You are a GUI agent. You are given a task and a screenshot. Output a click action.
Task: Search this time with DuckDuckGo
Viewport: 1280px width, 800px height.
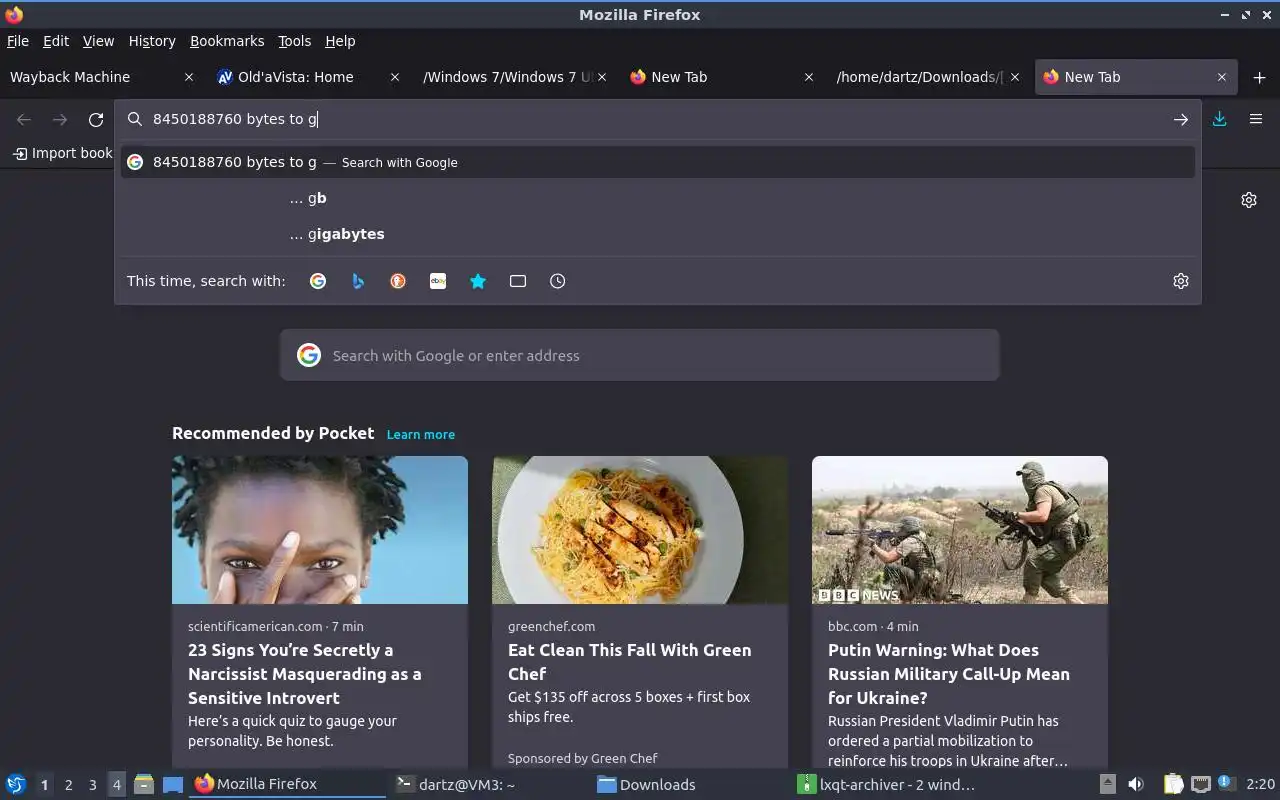(x=398, y=281)
